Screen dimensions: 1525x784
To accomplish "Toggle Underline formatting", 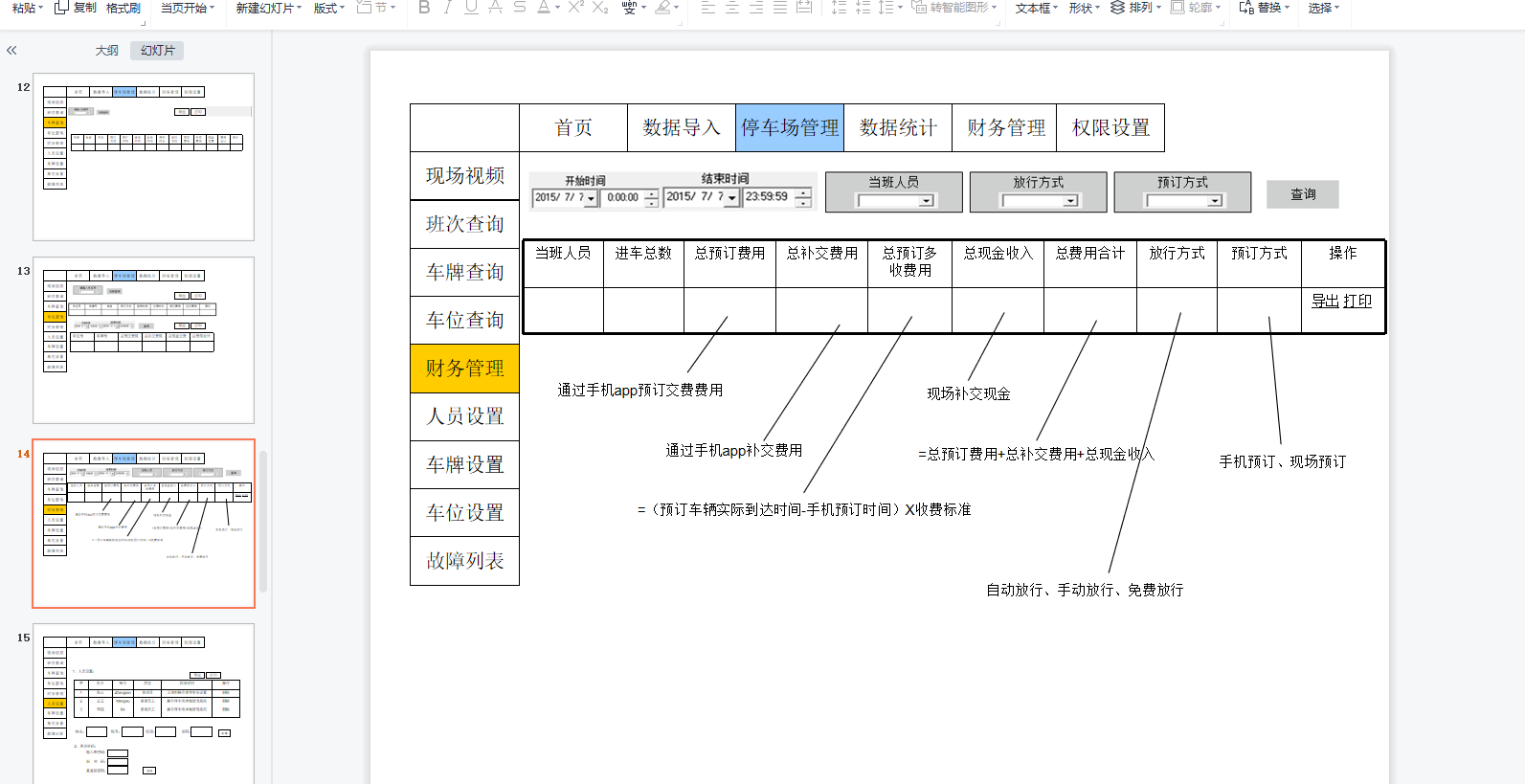I will point(471,8).
